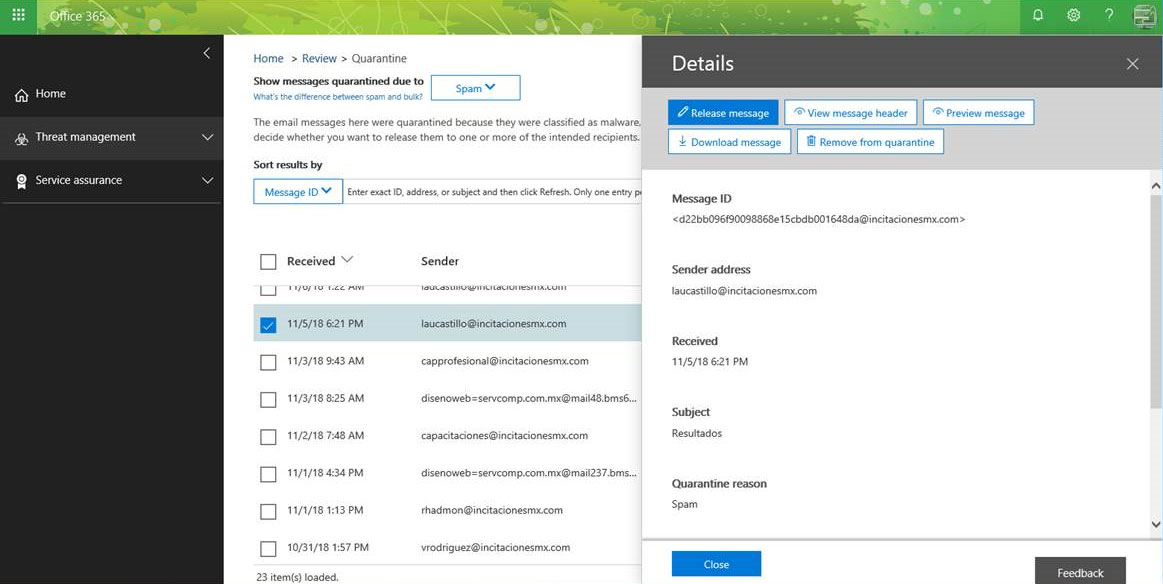Close the Details panel with X
This screenshot has width=1163, height=584.
[1132, 64]
